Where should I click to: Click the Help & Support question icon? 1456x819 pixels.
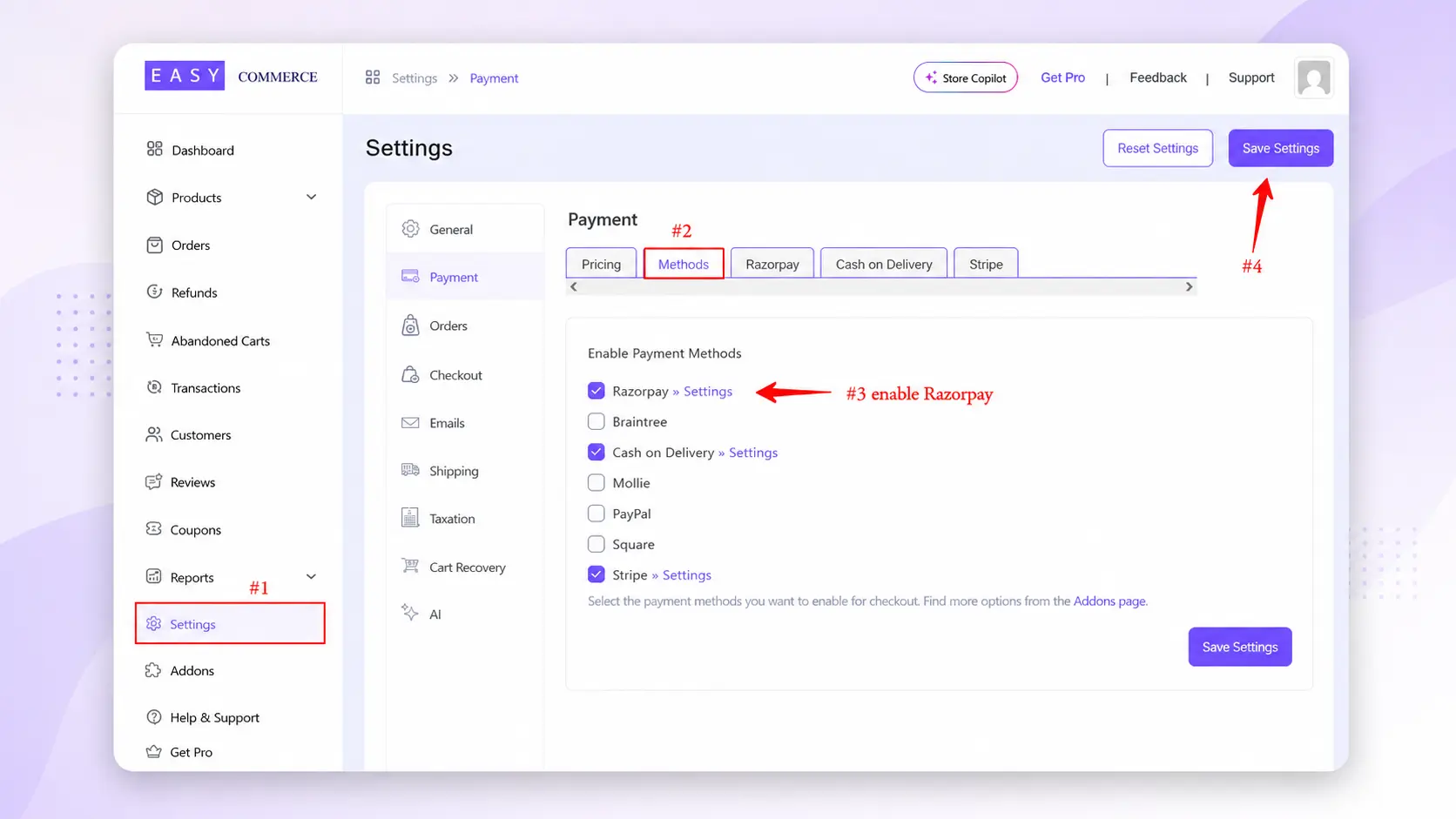(154, 717)
